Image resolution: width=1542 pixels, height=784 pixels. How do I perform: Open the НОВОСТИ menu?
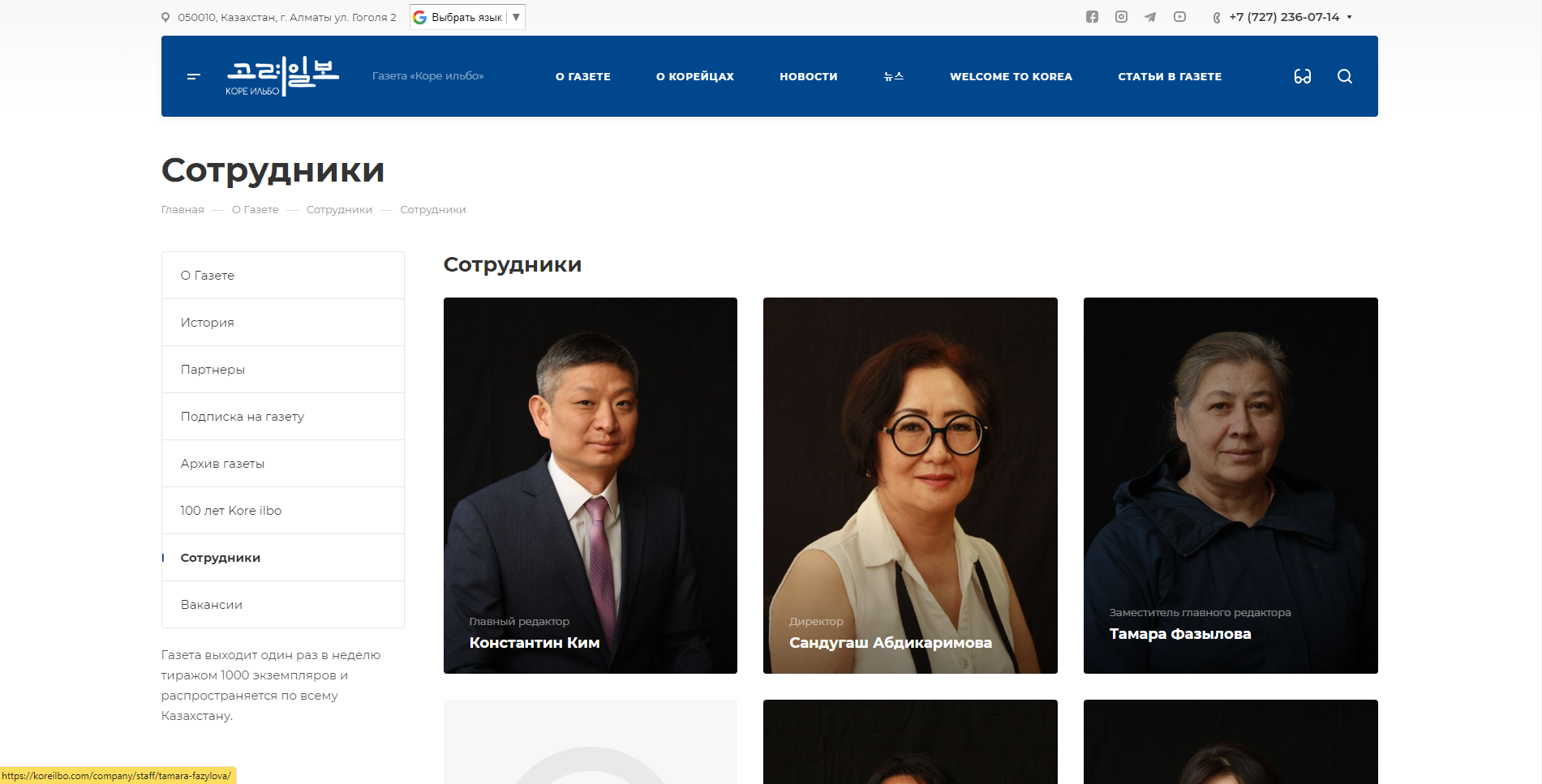click(809, 76)
